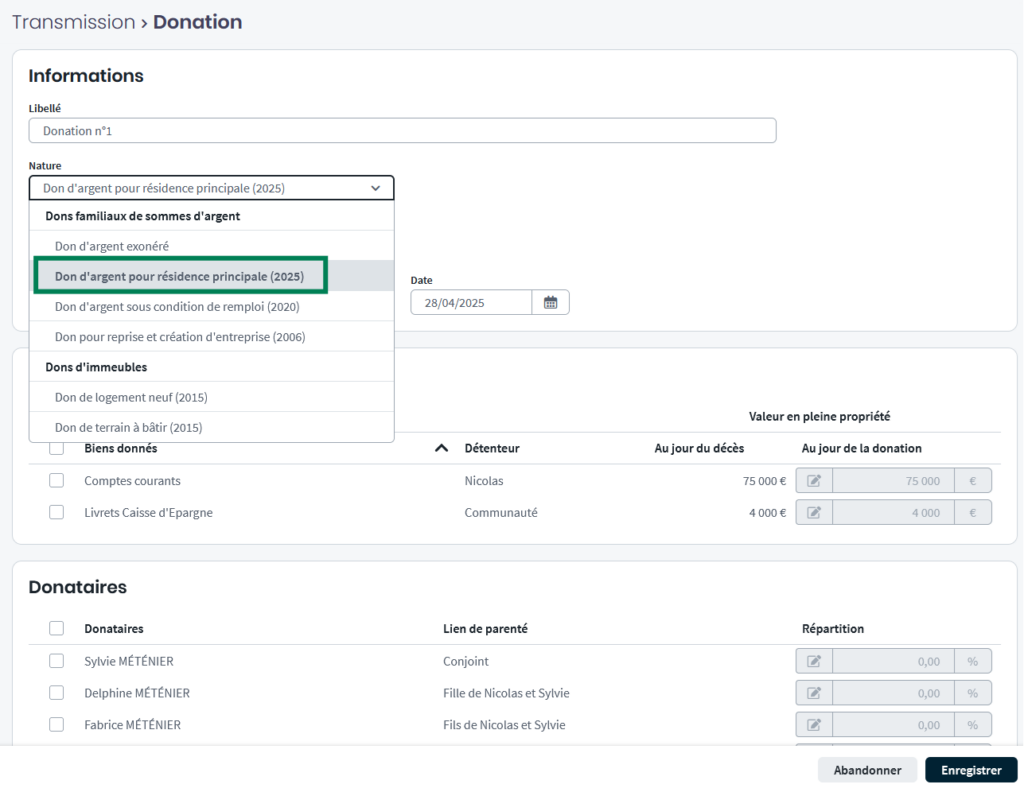Select Don de logement neuf (2015)
The width and height of the screenshot is (1024, 792).
[x=131, y=397]
